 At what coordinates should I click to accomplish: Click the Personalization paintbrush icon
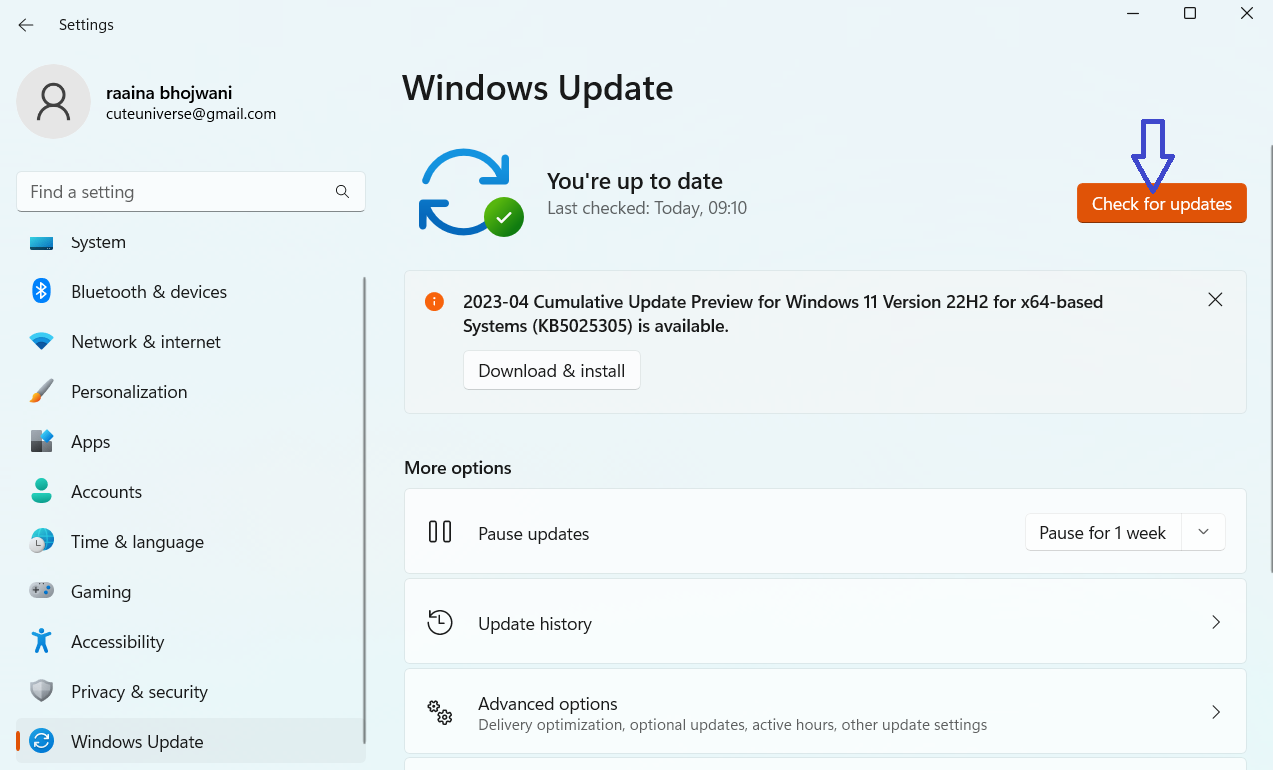41,391
